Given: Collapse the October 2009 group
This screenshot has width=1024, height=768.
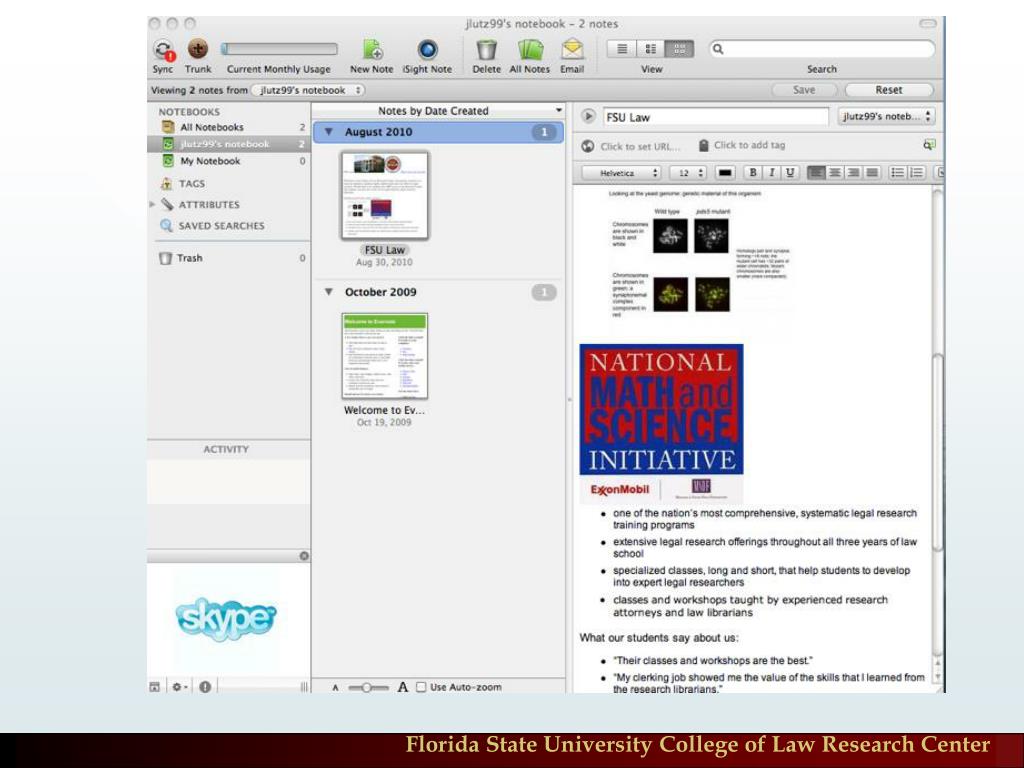Looking at the screenshot, I should (x=329, y=292).
